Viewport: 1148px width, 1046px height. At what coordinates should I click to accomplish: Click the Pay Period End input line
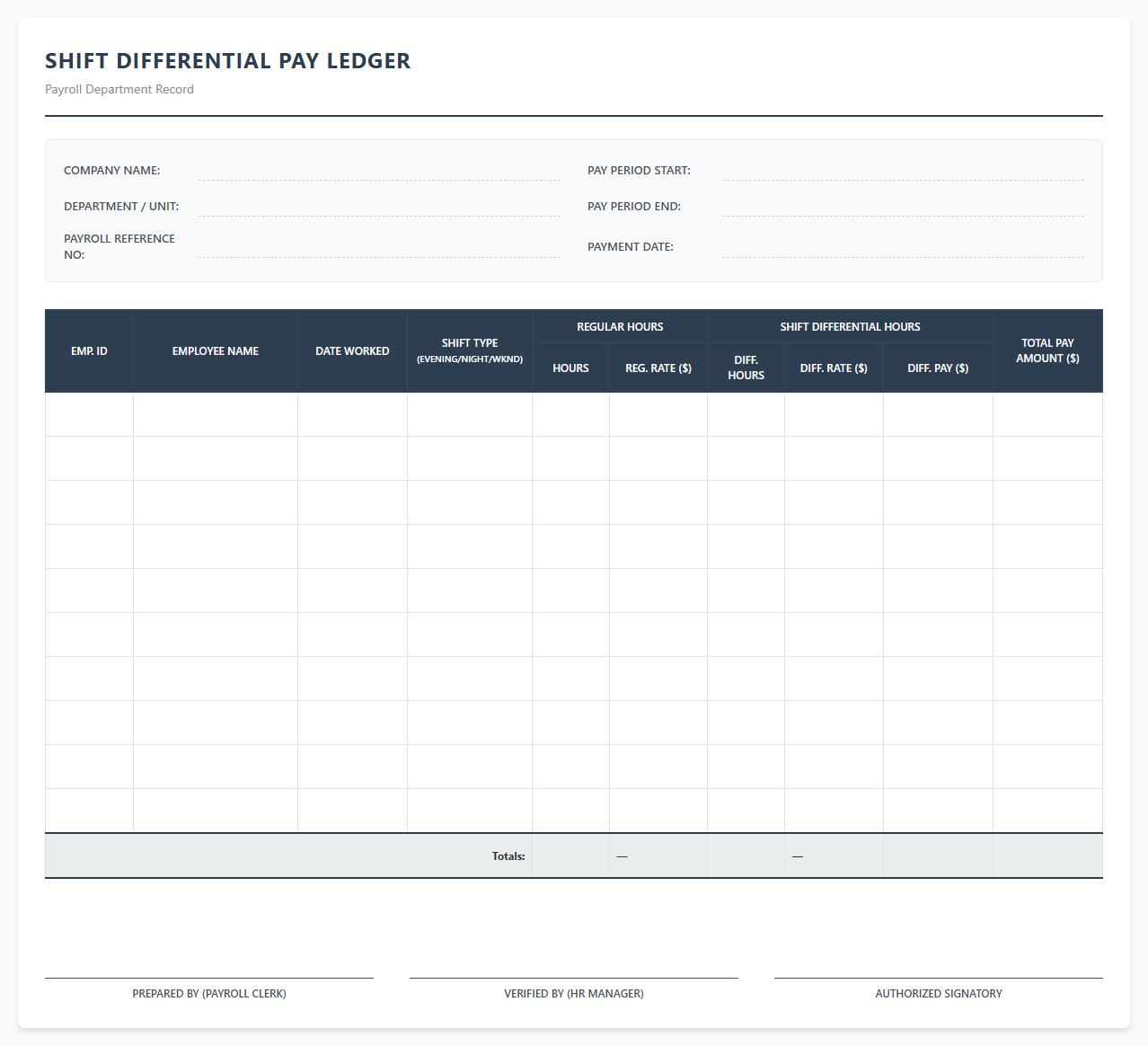coord(903,207)
